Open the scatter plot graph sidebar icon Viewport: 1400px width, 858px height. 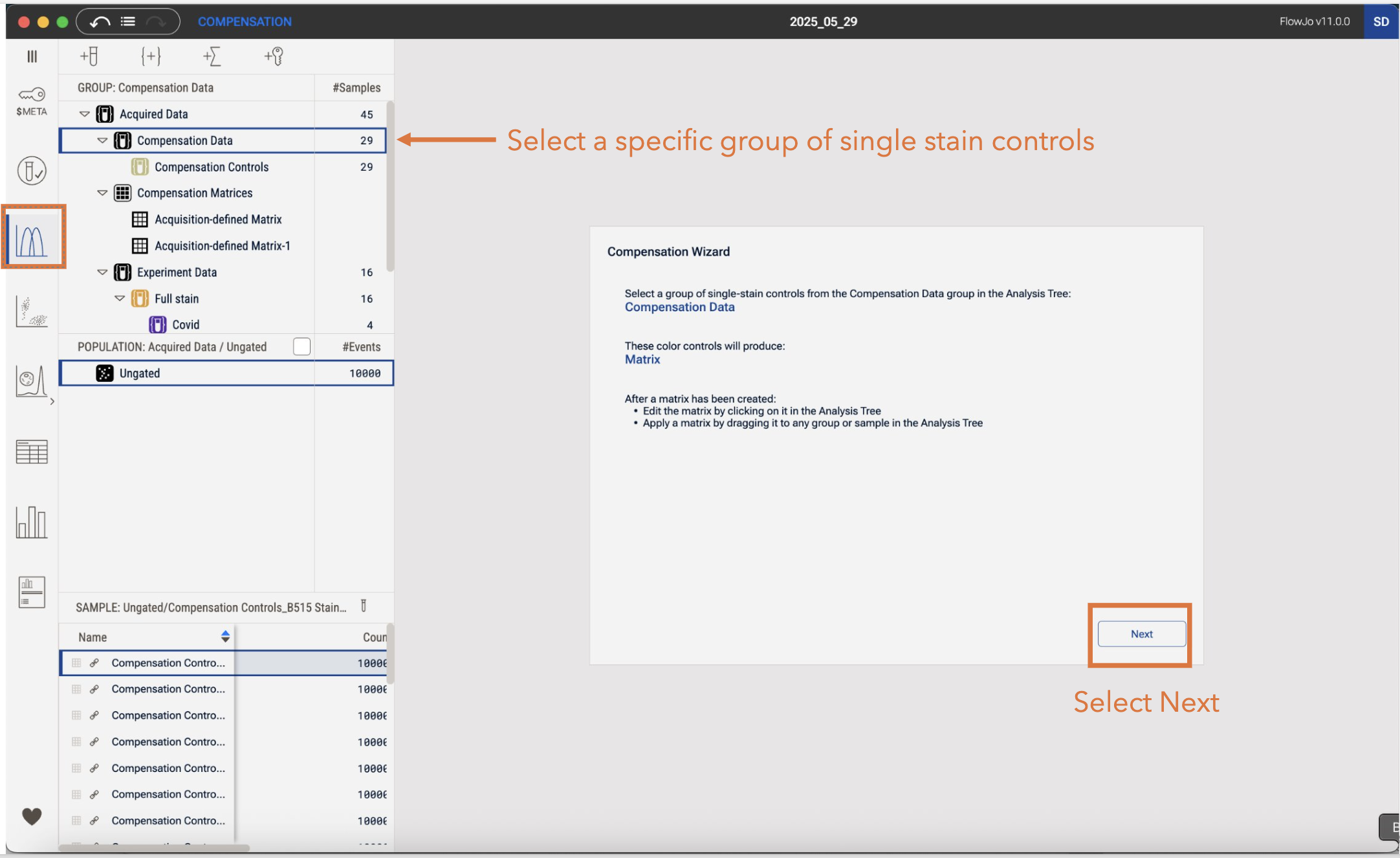32,311
